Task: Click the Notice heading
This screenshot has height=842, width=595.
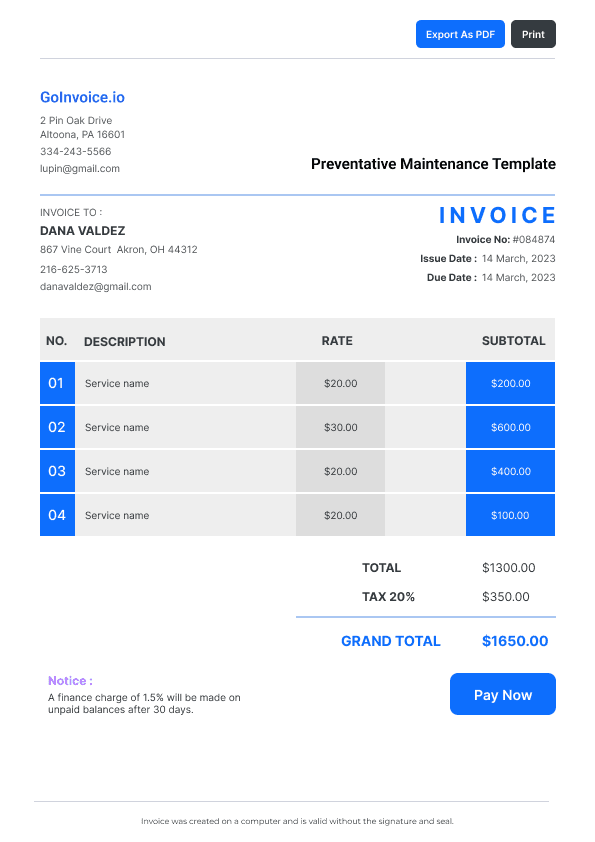Action: point(70,681)
